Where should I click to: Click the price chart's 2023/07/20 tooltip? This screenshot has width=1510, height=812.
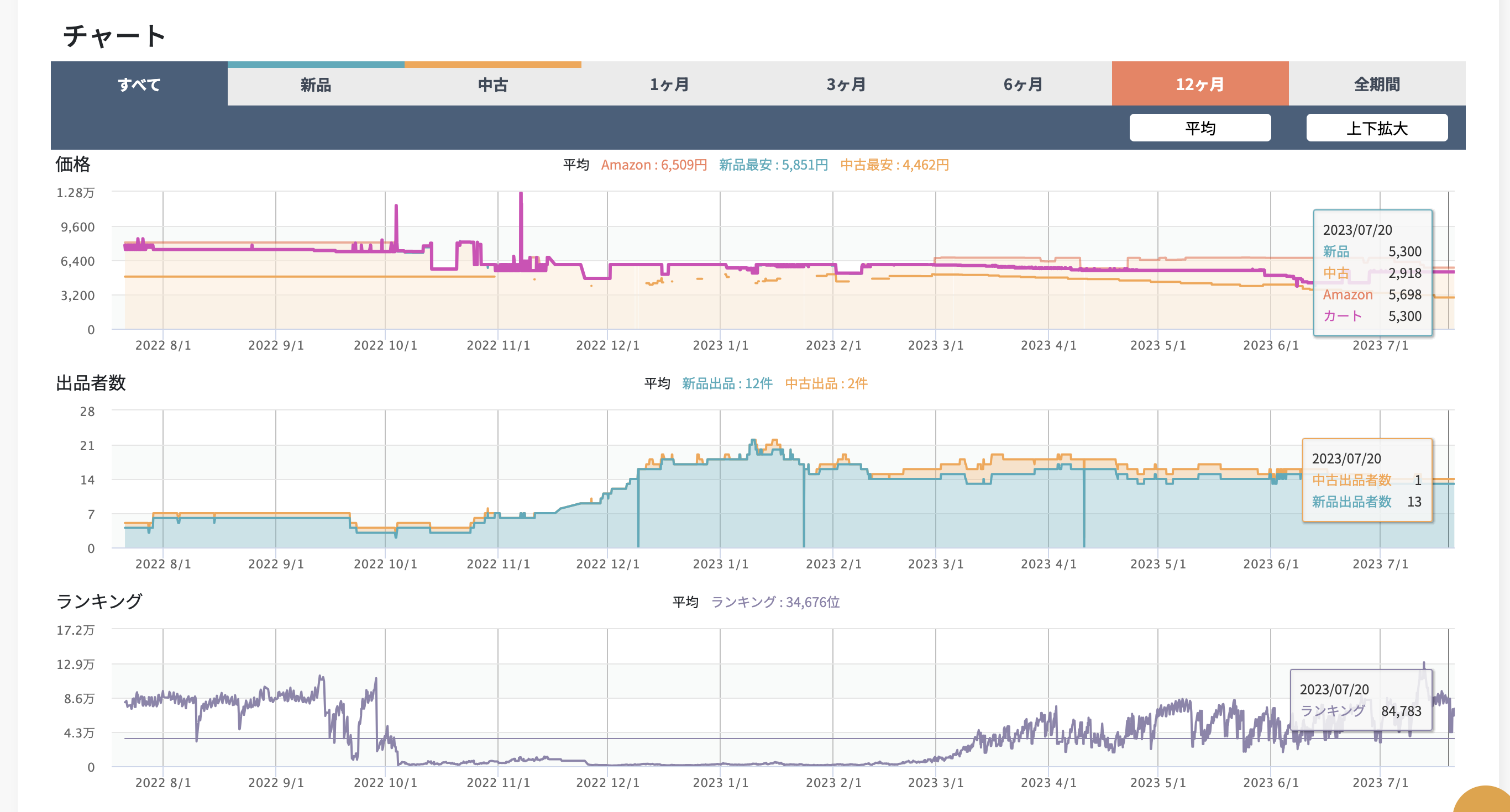(x=1372, y=273)
